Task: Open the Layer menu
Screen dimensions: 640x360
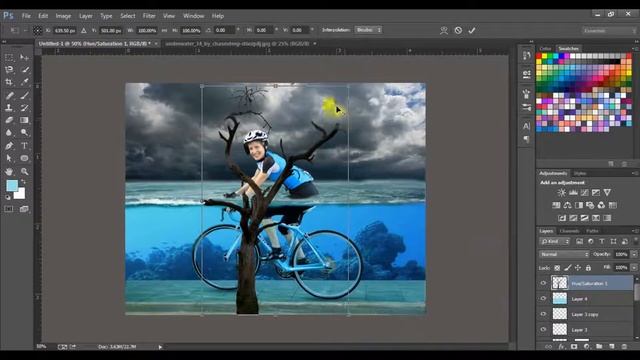Action: coord(86,16)
